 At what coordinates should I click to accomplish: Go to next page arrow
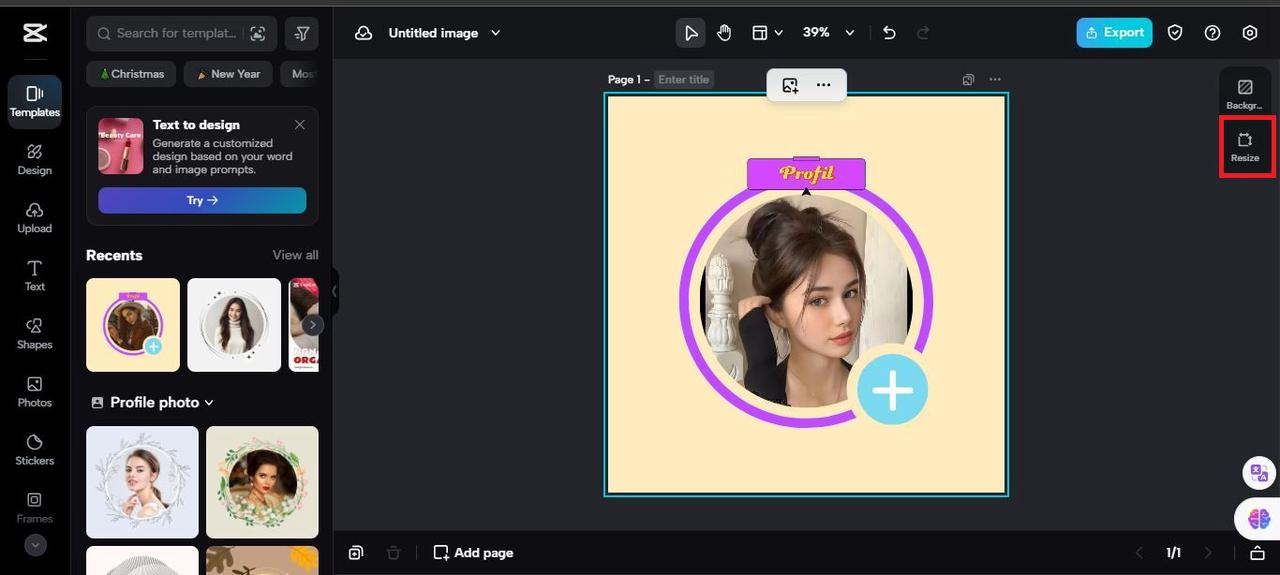tap(1208, 553)
